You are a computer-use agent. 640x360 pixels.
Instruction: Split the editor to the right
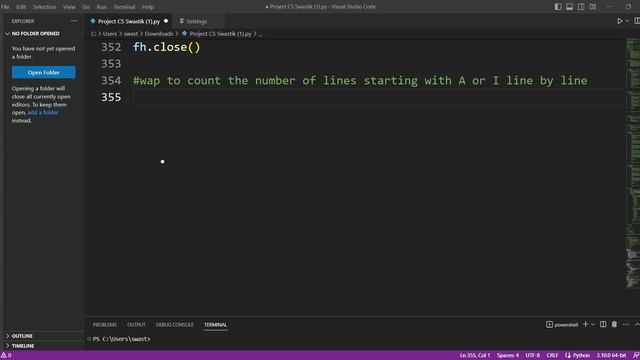tap(637, 21)
